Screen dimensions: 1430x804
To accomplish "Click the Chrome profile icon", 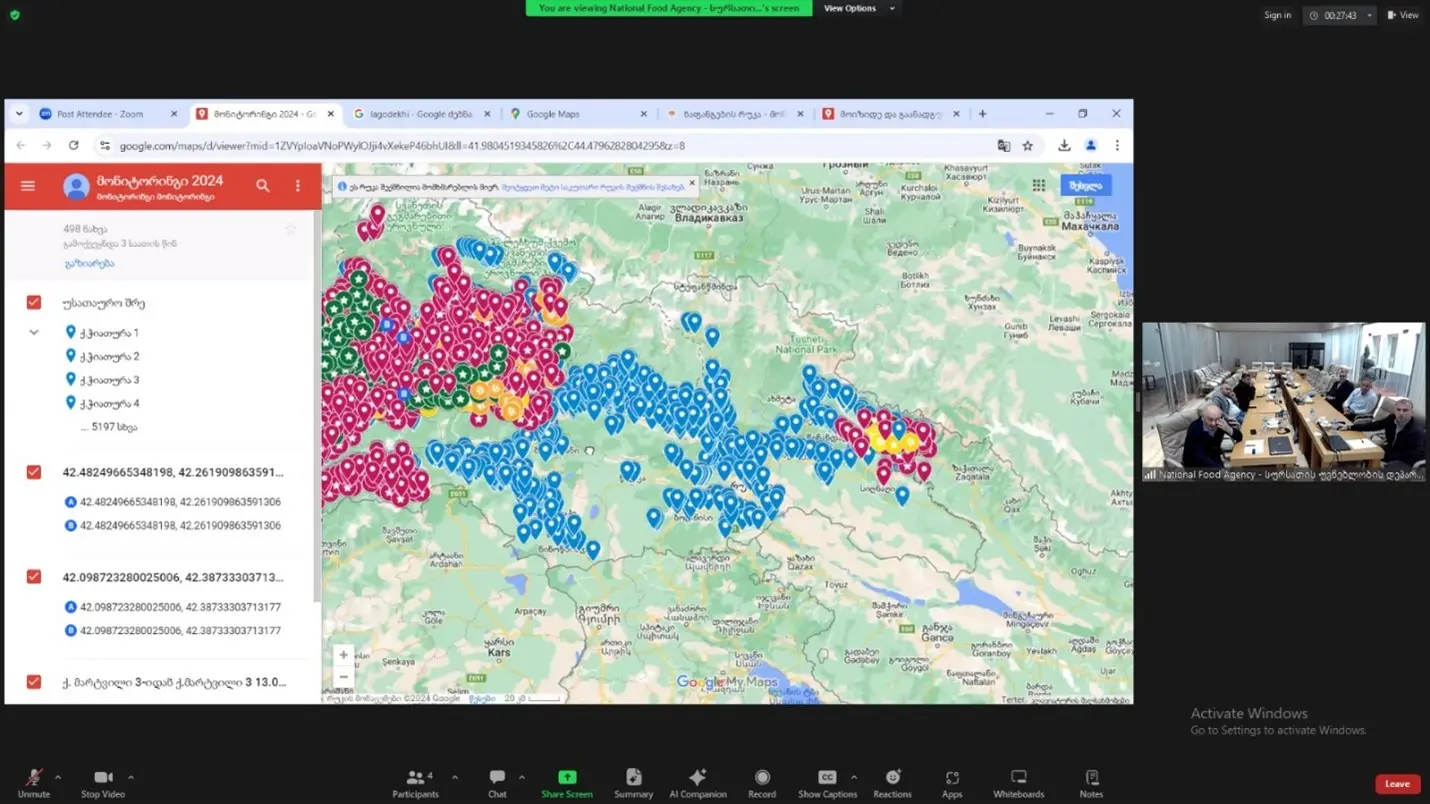I will coord(1091,145).
